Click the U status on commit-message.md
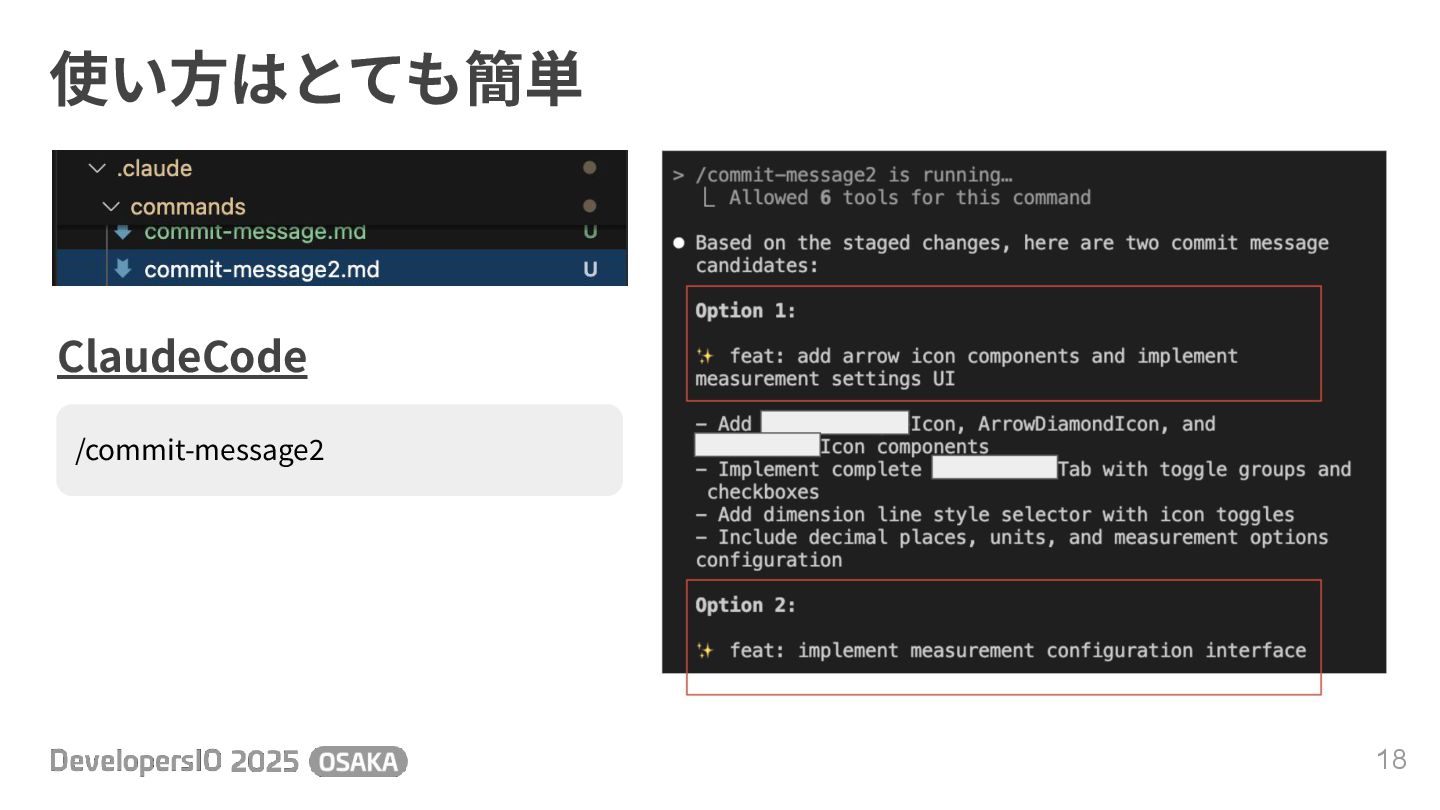This screenshot has height=810, width=1440. (x=590, y=232)
